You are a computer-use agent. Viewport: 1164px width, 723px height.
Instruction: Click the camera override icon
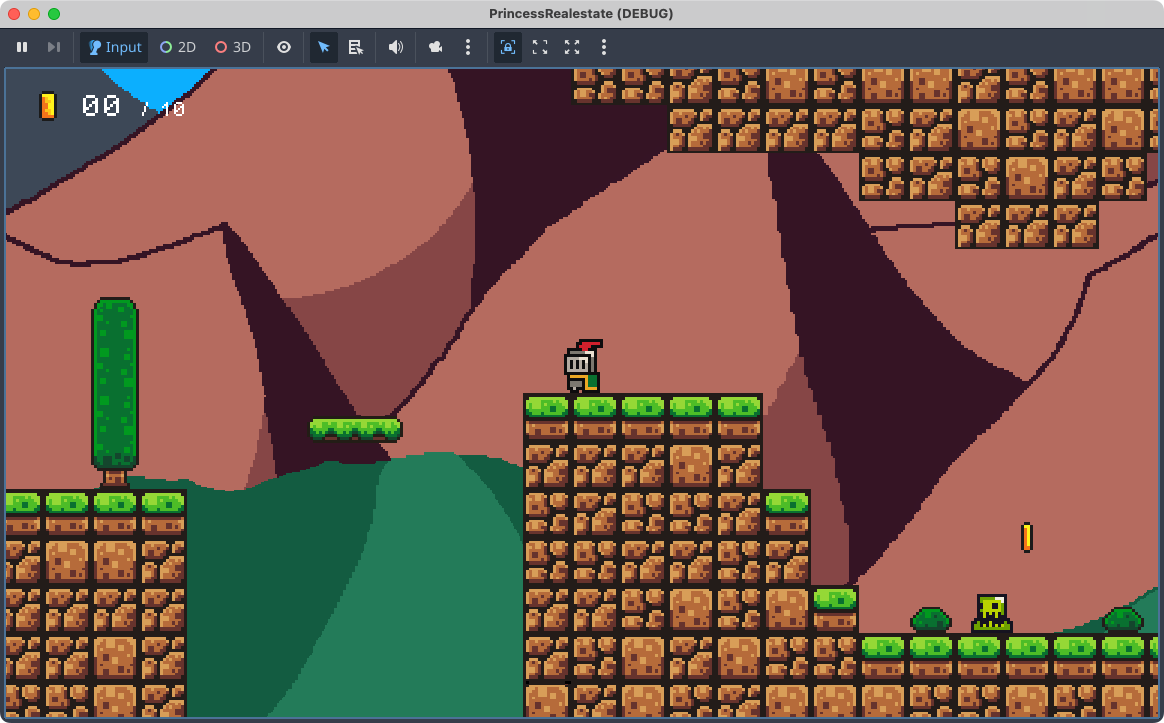click(x=436, y=47)
